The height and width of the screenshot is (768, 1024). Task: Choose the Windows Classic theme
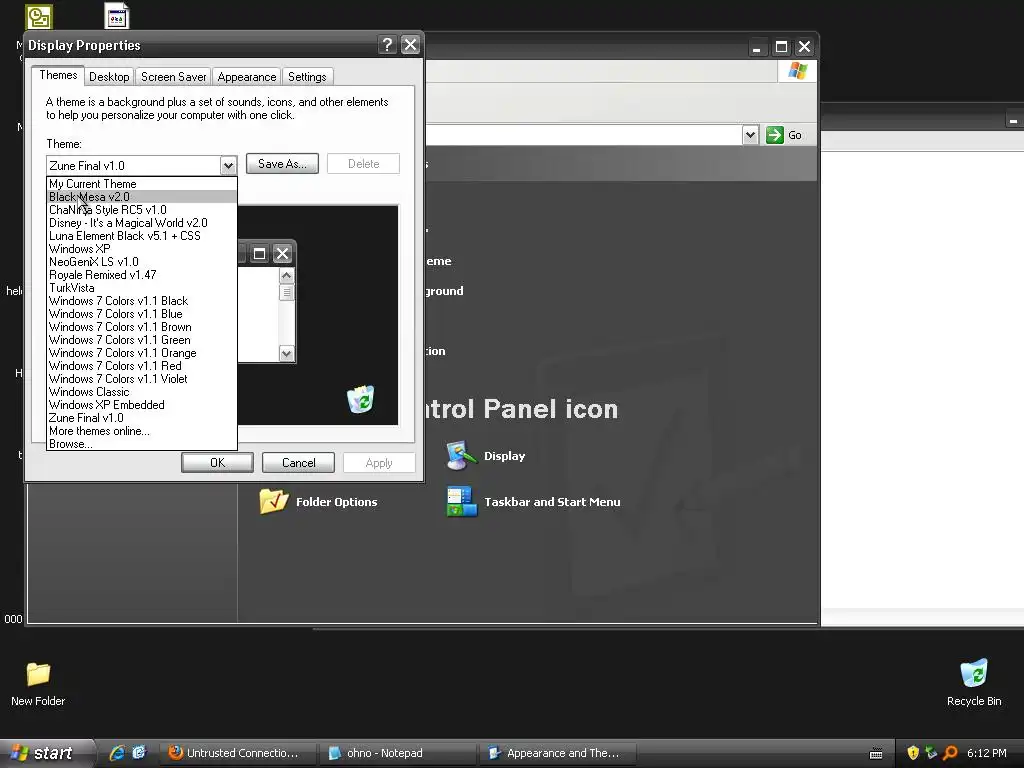[142, 392]
